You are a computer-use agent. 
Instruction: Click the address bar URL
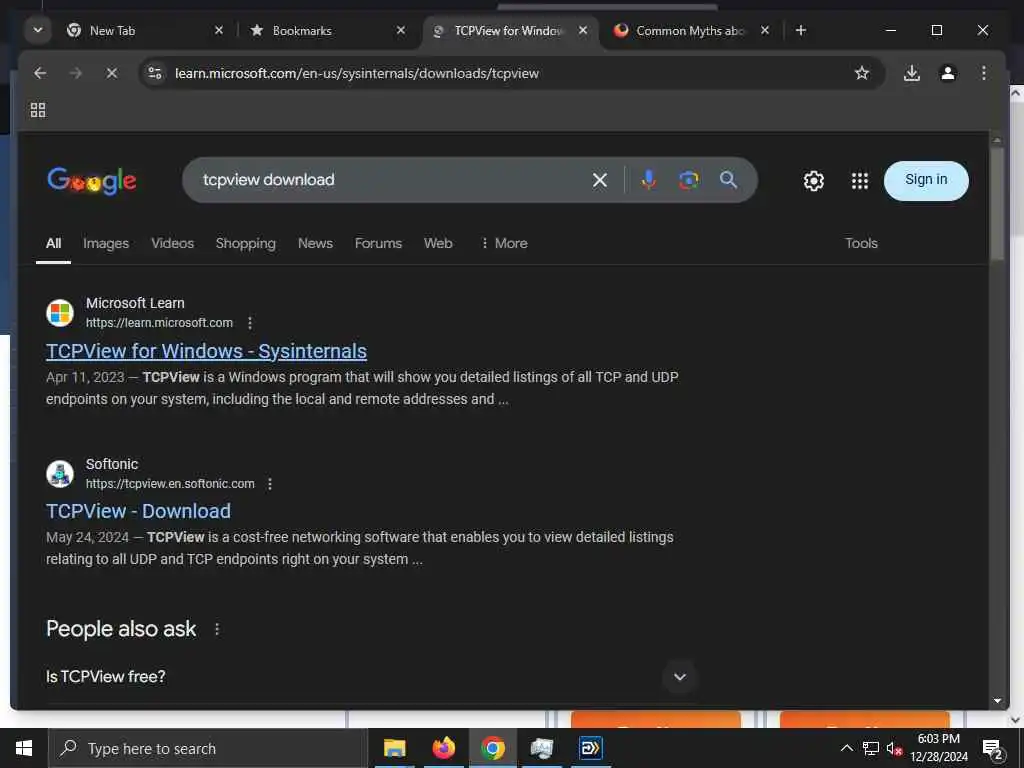pyautogui.click(x=357, y=73)
